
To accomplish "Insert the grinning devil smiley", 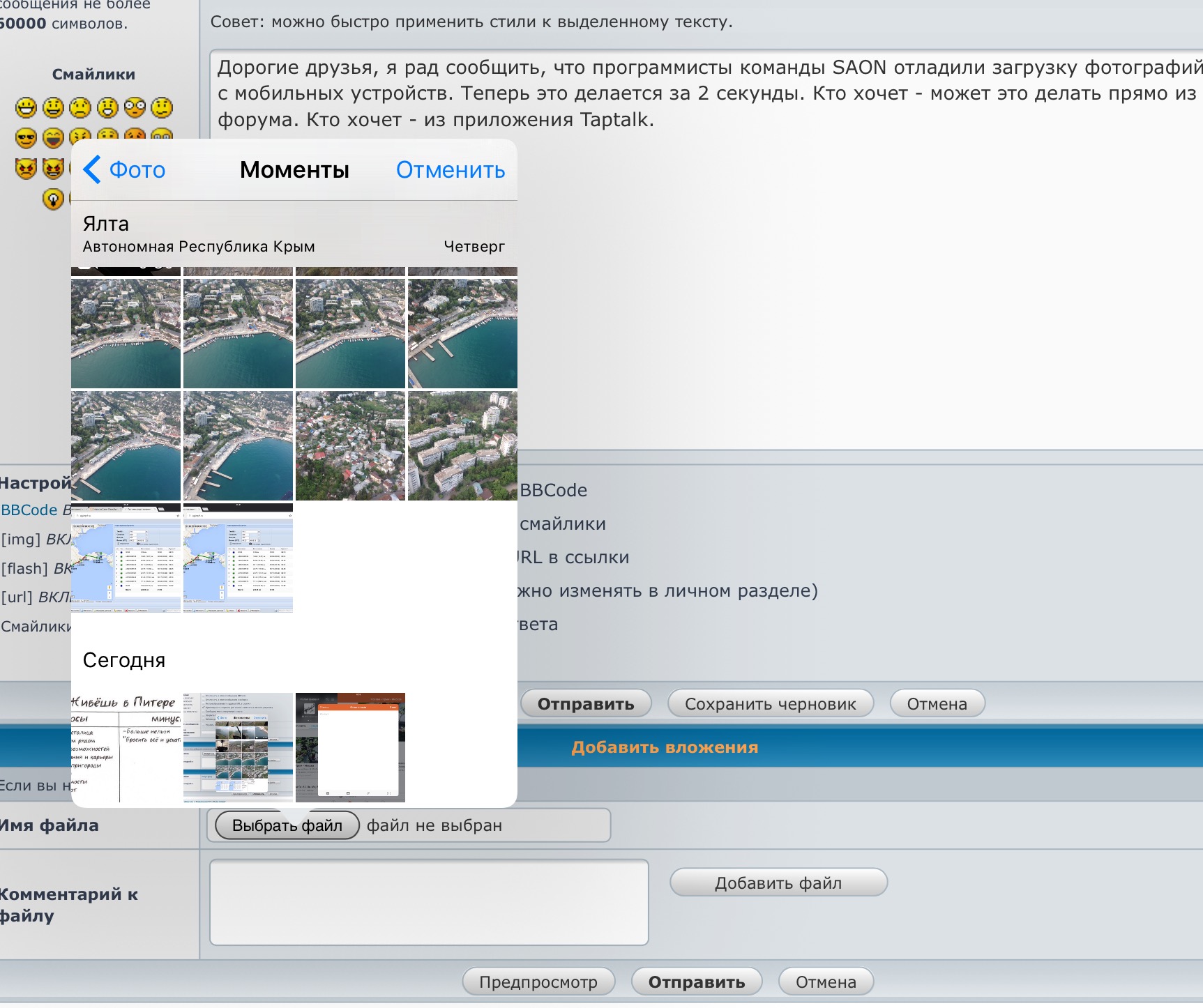I will [53, 168].
